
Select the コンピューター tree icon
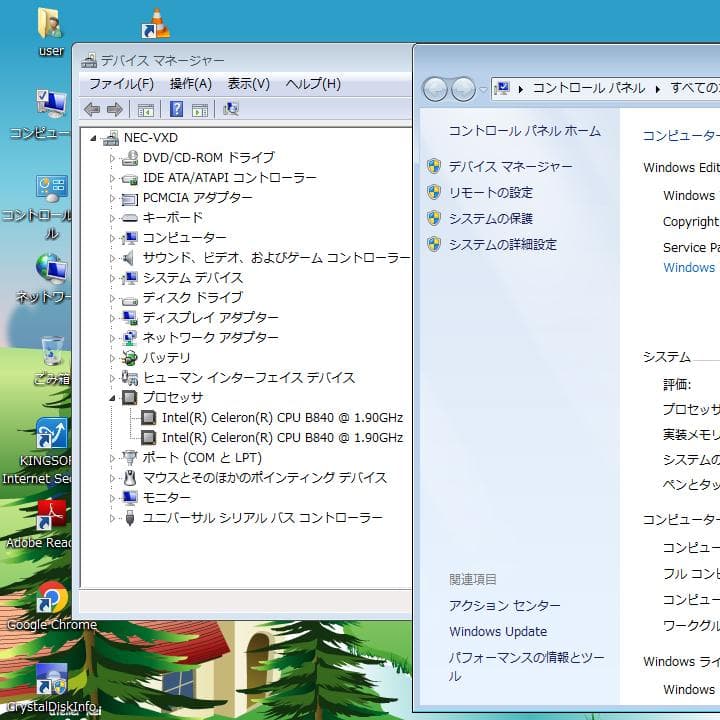click(x=129, y=238)
